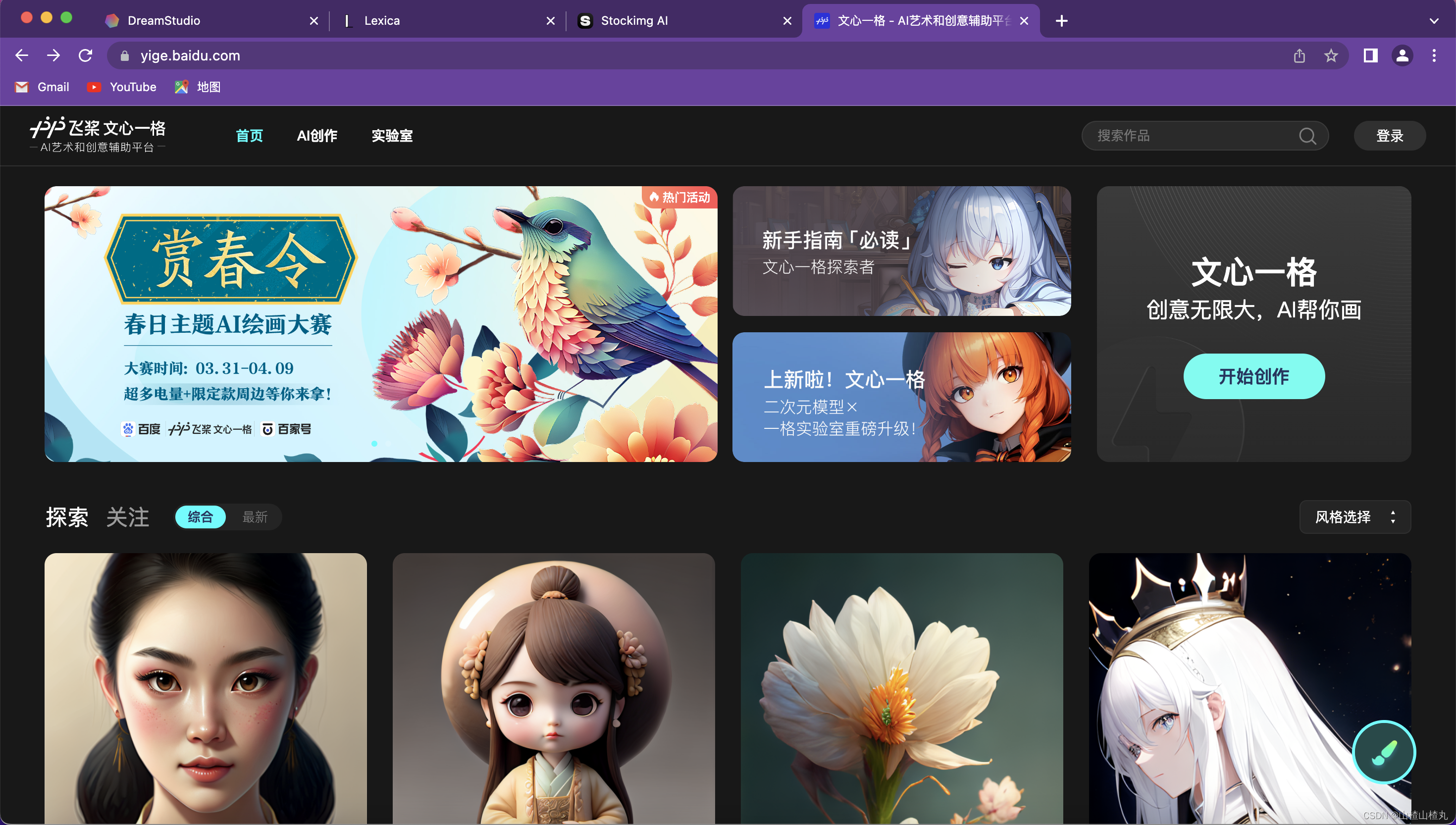Click the share page icon
The width and height of the screenshot is (1456, 825).
(1299, 55)
